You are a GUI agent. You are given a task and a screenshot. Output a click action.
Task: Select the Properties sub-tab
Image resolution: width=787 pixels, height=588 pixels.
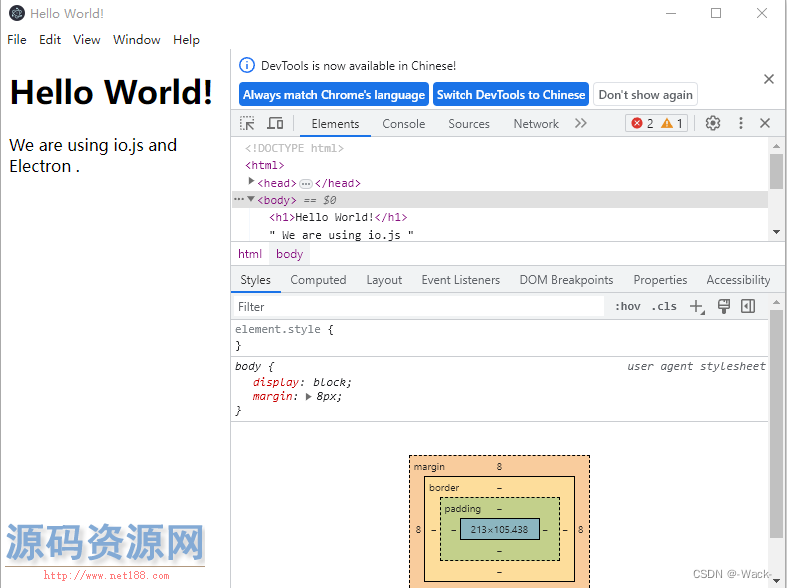click(x=660, y=280)
